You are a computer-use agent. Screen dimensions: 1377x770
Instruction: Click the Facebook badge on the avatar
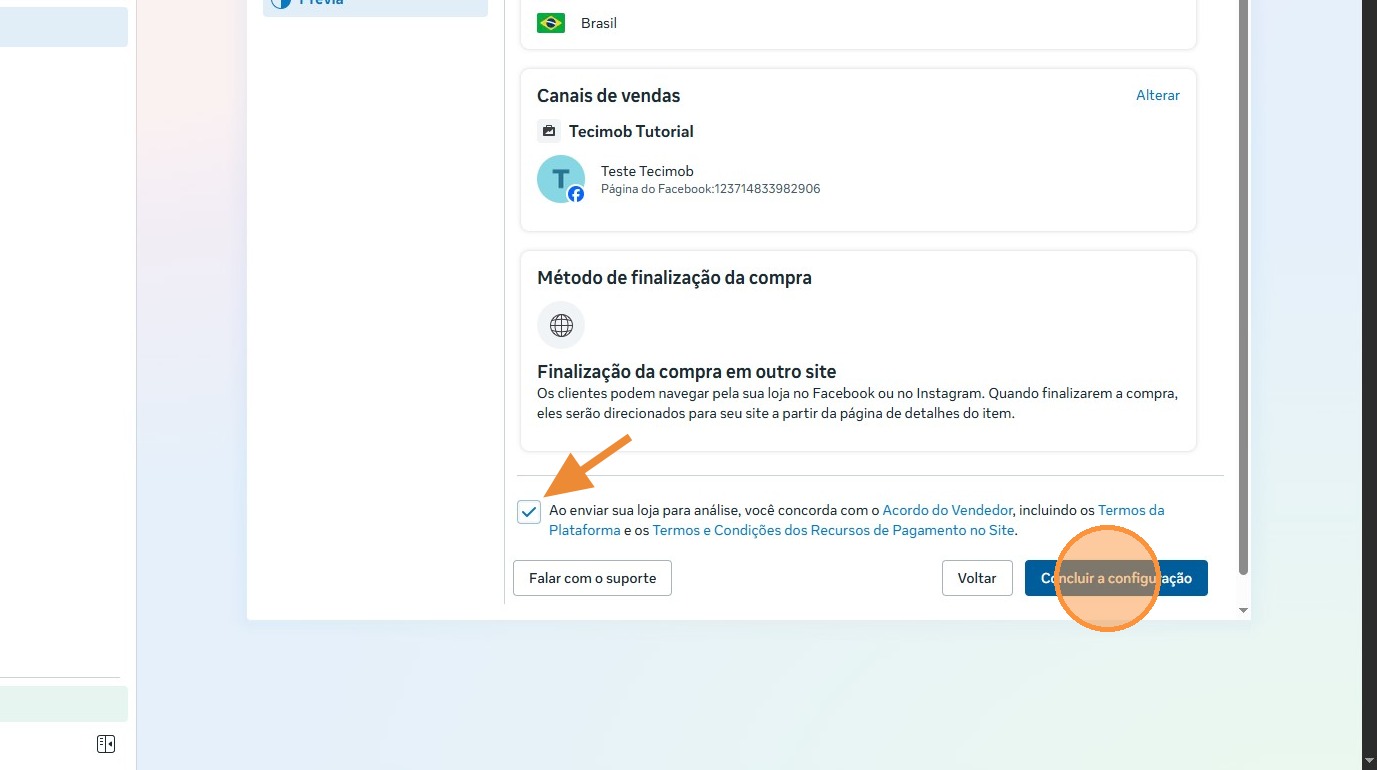(576, 194)
